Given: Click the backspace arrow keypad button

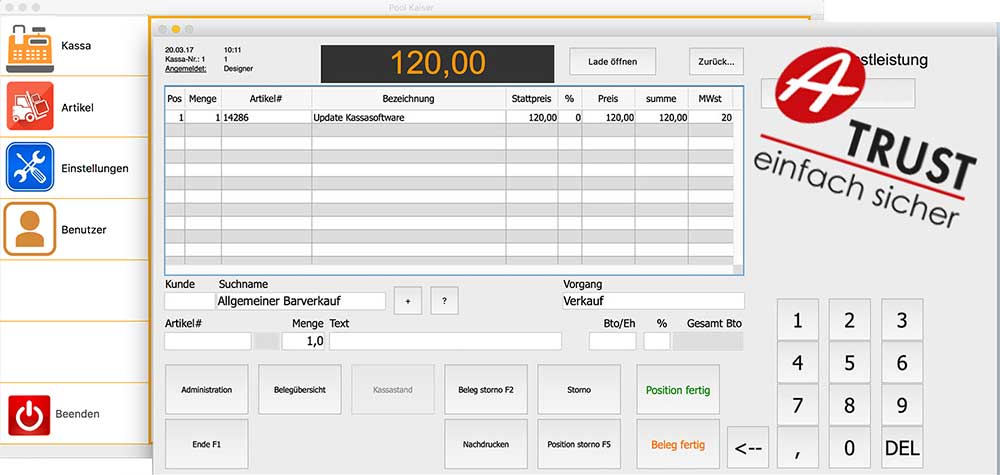Looking at the screenshot, I should [x=748, y=448].
